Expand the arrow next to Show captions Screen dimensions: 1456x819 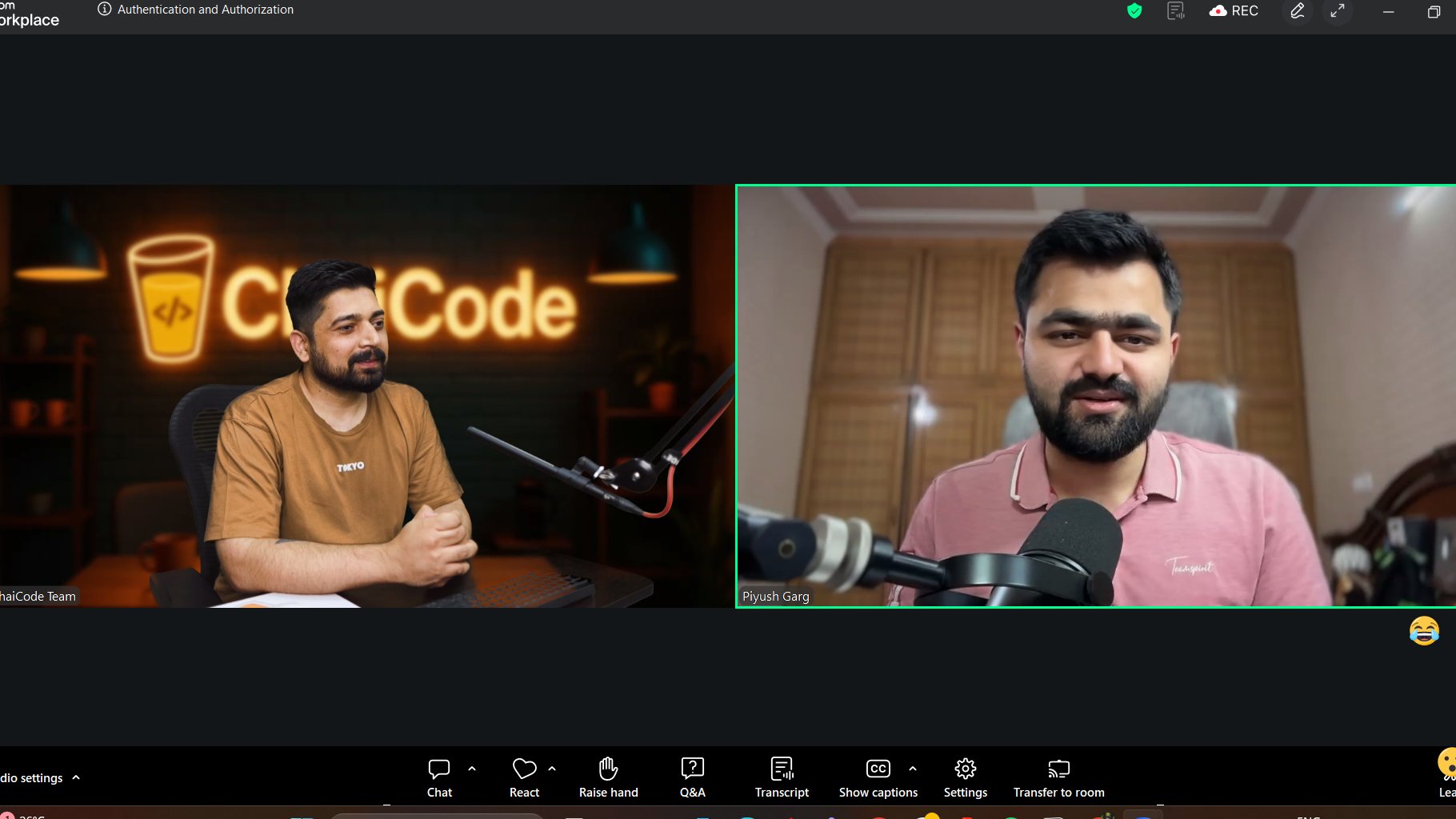[x=913, y=769]
